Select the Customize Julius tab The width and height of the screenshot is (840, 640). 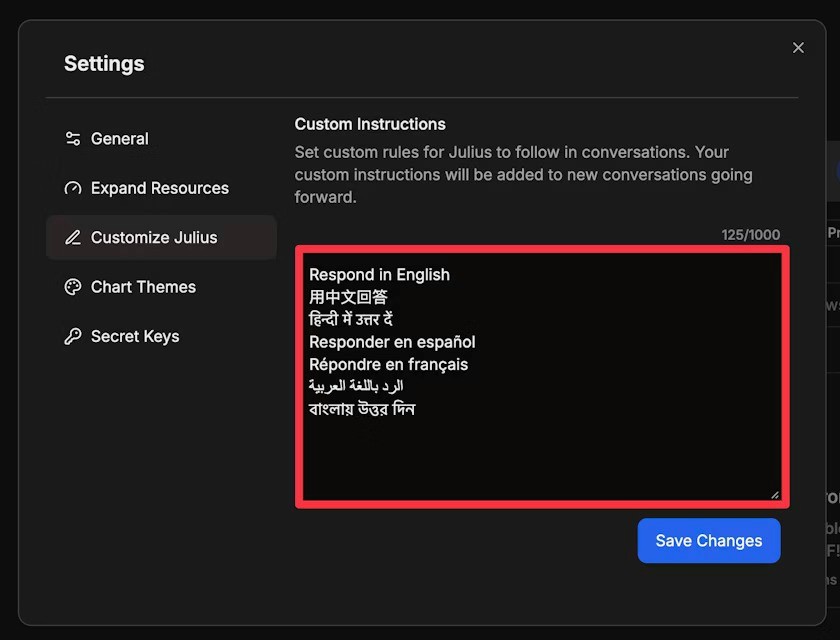pos(154,238)
